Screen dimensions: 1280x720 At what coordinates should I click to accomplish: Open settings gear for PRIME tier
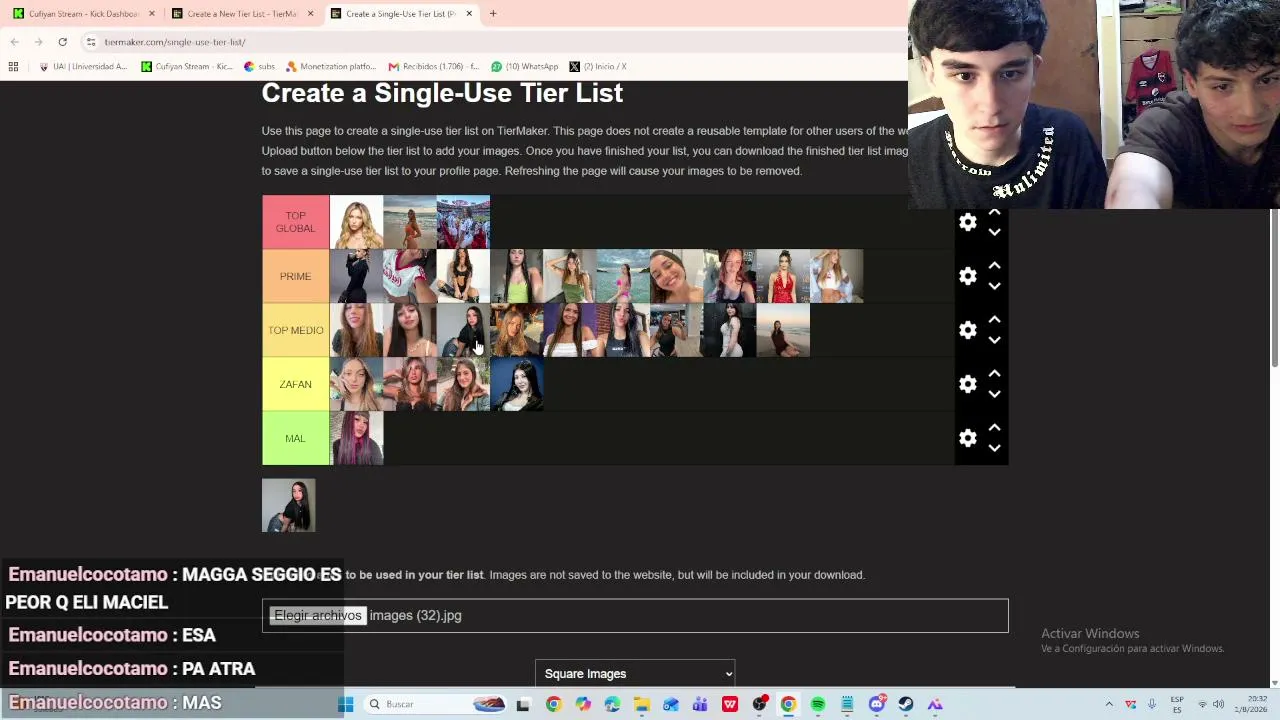click(967, 276)
